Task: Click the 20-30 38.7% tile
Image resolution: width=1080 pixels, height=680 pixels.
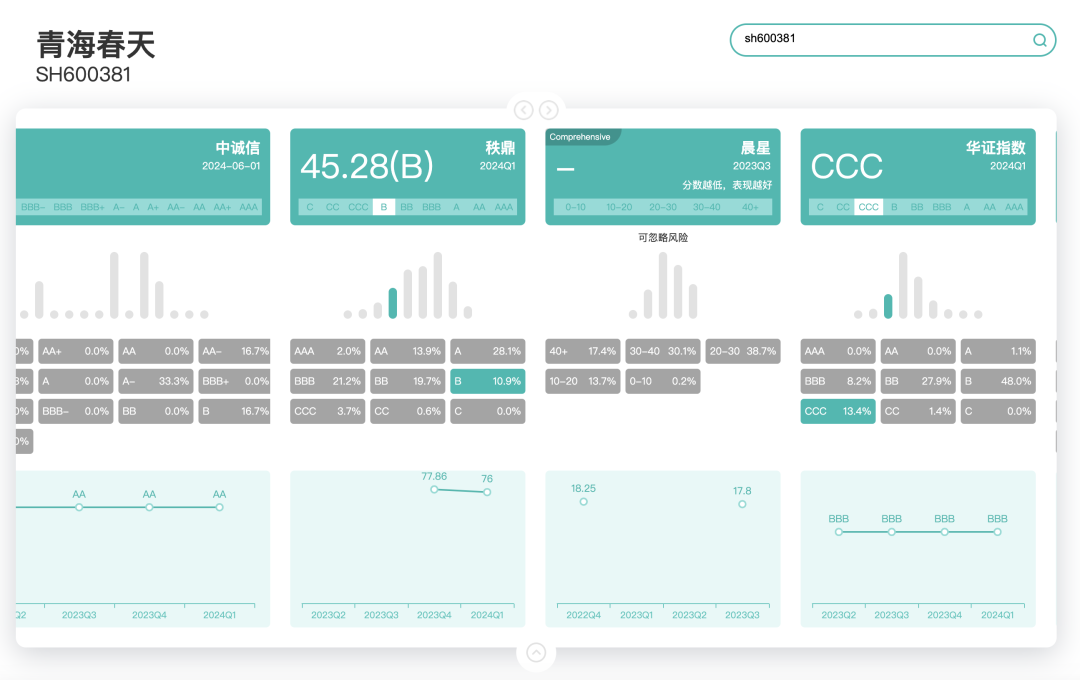Action: [743, 351]
